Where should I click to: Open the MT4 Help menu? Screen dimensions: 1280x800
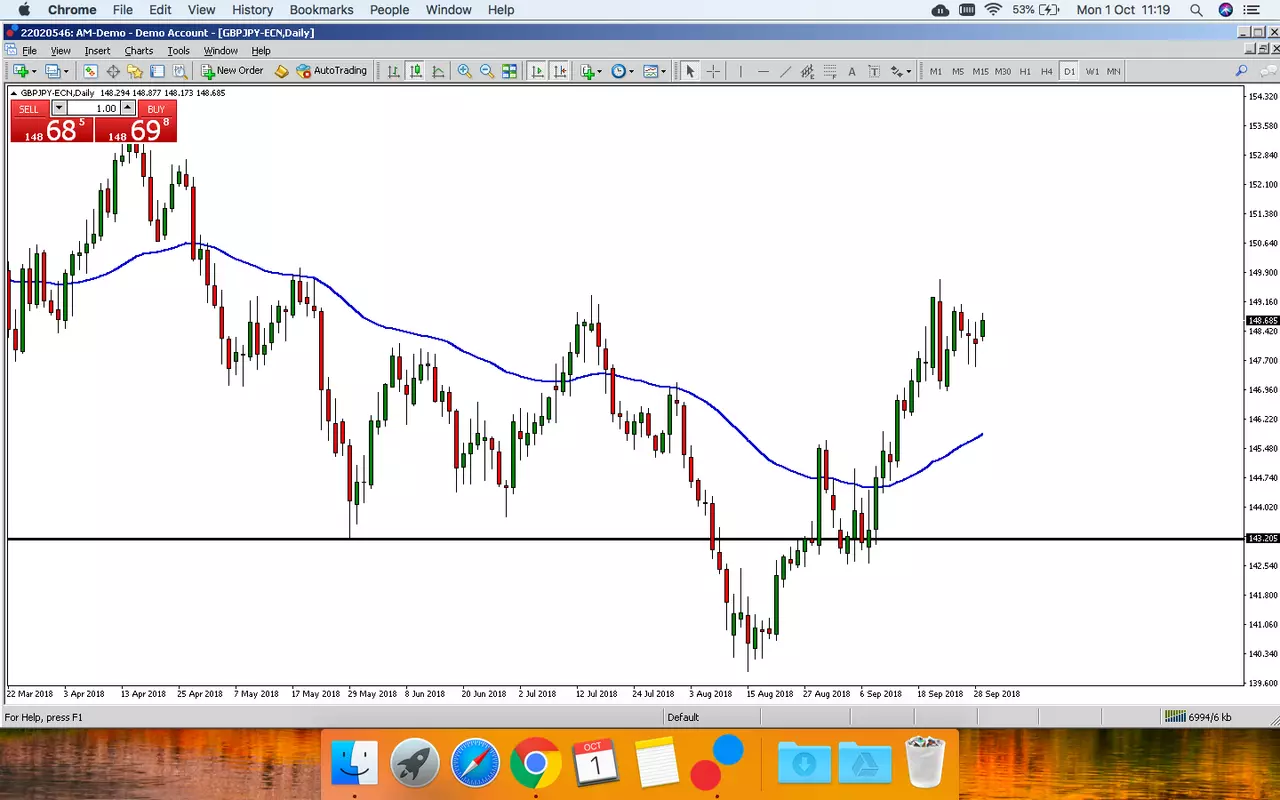261,50
